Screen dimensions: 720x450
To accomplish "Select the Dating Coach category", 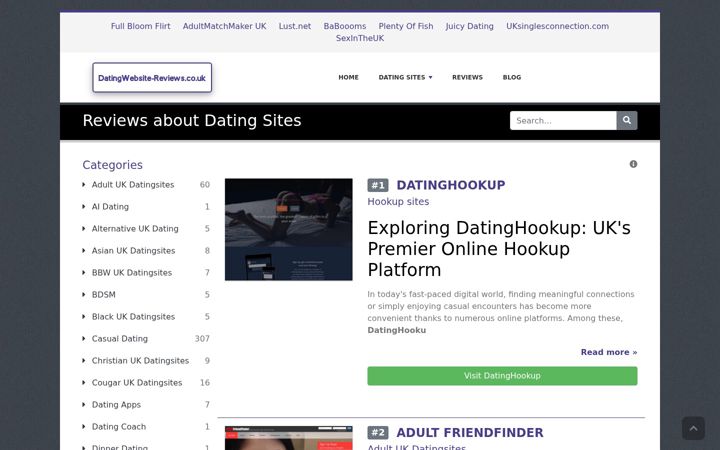I will (119, 427).
